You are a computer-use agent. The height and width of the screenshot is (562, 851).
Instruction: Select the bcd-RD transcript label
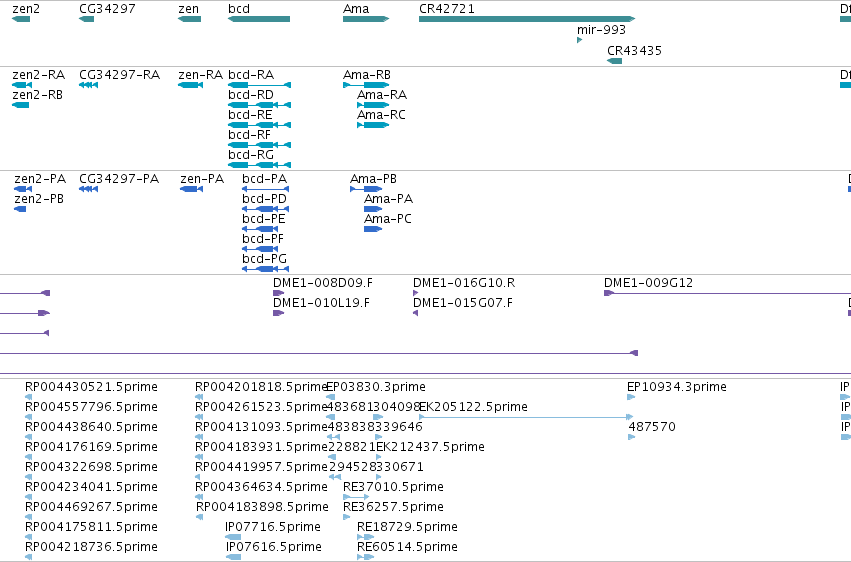[251, 94]
